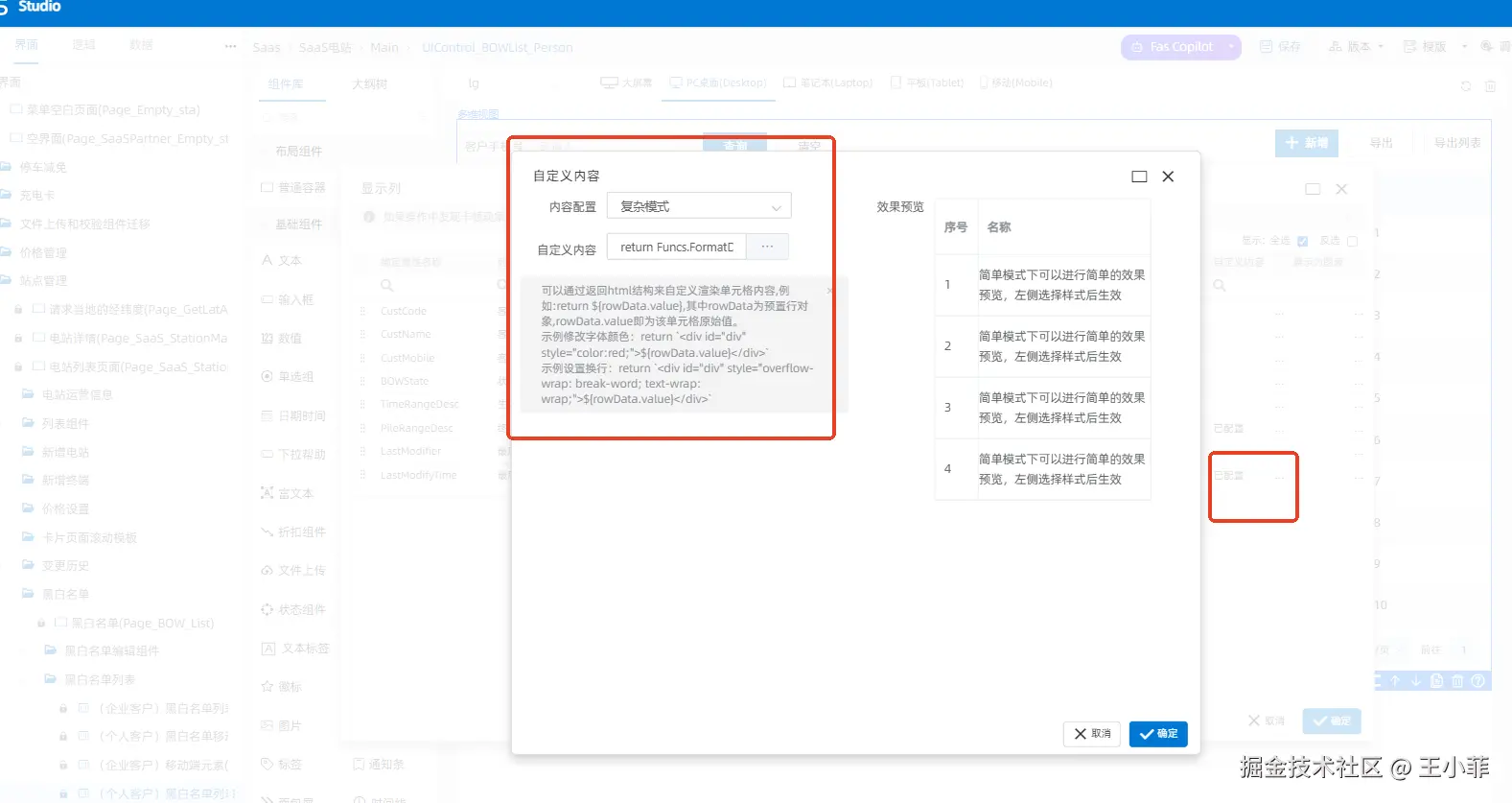
Task: Click the refresh icon above the canvas
Action: coord(1465,85)
